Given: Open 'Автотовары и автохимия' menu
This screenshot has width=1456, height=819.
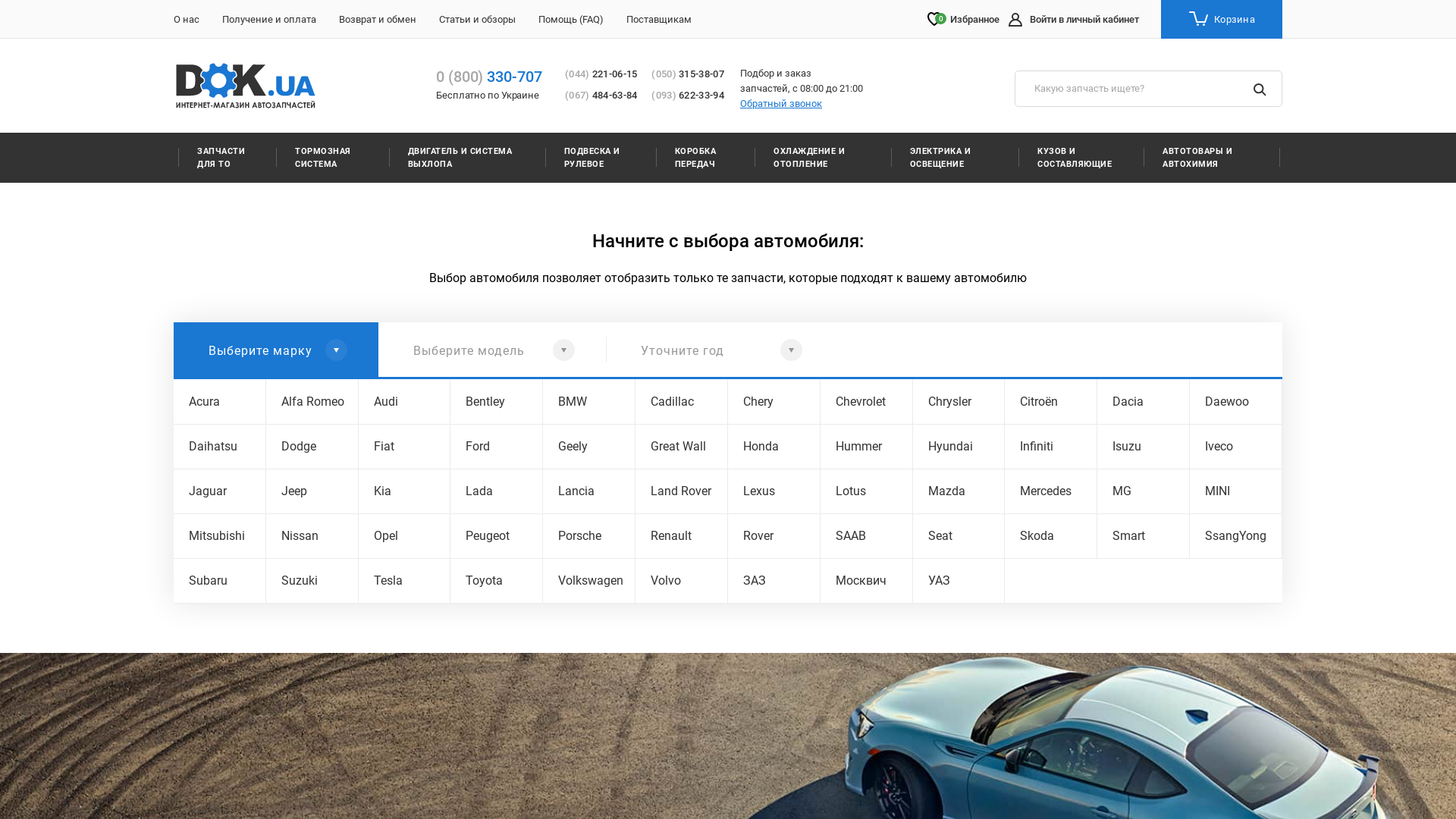Looking at the screenshot, I should tap(1197, 158).
